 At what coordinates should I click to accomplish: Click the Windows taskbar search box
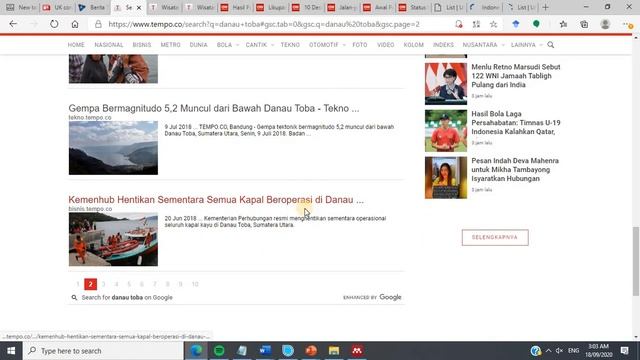[x=103, y=351]
